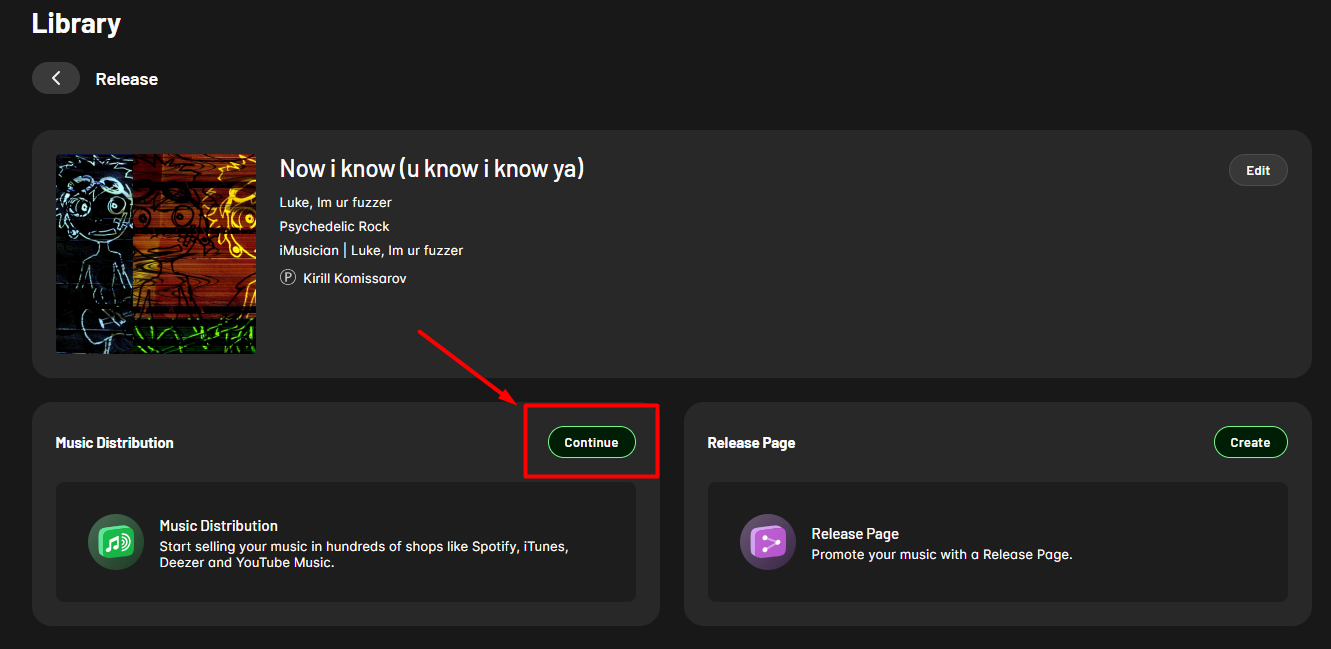Screen dimensions: 1331x649
Task: Click the purple Release Page share icon
Action: (x=768, y=542)
